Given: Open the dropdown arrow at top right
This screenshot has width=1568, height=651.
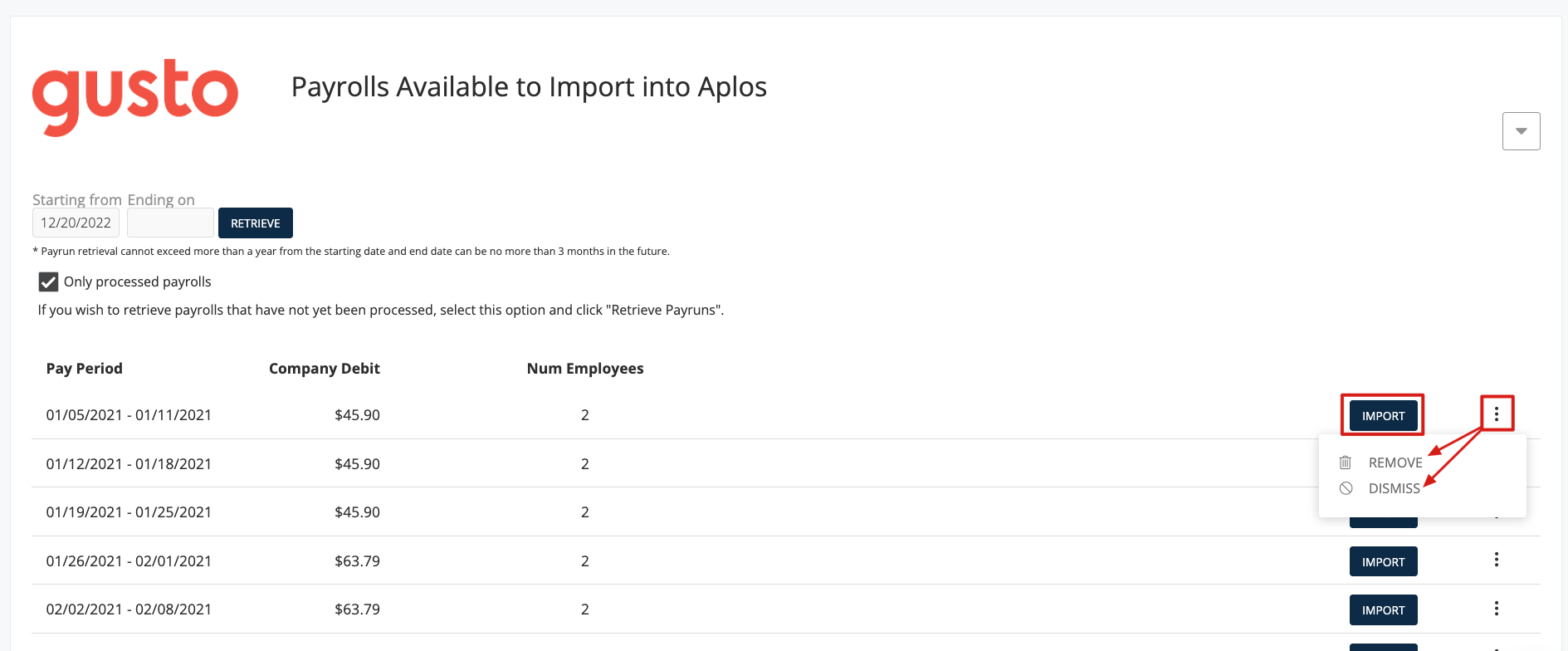Looking at the screenshot, I should pos(1521,131).
